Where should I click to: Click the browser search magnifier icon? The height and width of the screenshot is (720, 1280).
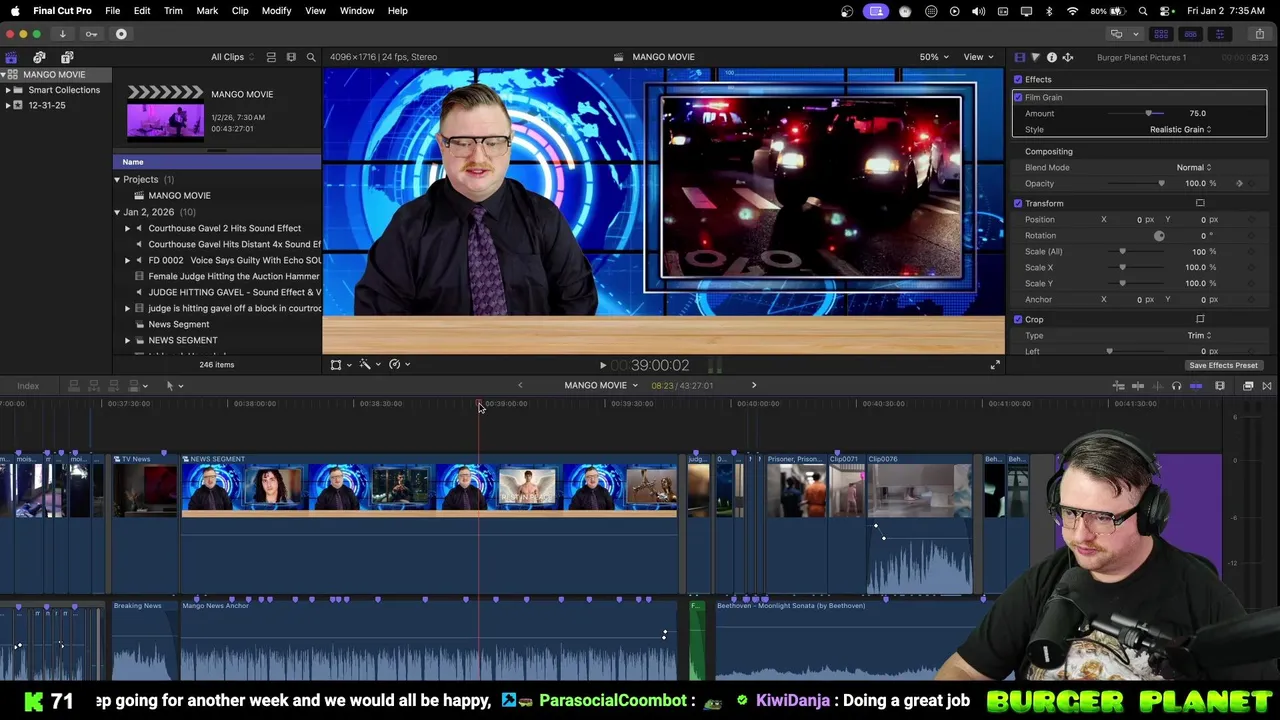(311, 57)
